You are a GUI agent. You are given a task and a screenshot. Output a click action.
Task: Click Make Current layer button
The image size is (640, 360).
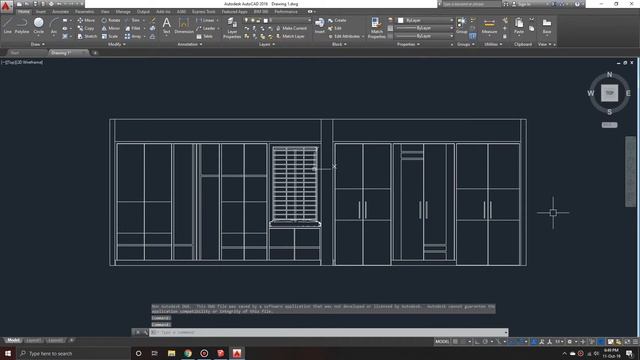[291, 28]
